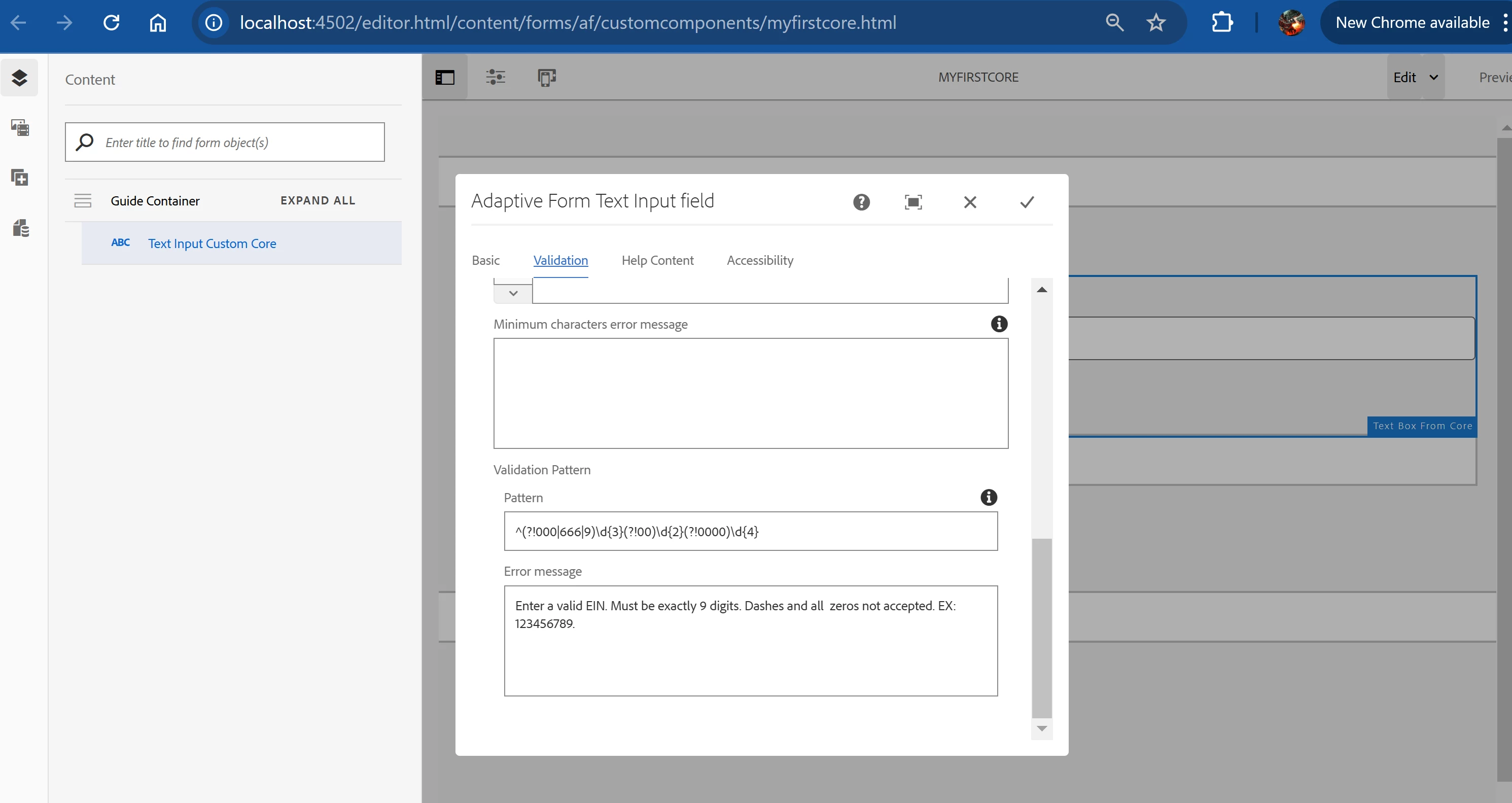Click EXPAND ALL in content tree
The height and width of the screenshot is (803, 1512).
pyautogui.click(x=318, y=201)
